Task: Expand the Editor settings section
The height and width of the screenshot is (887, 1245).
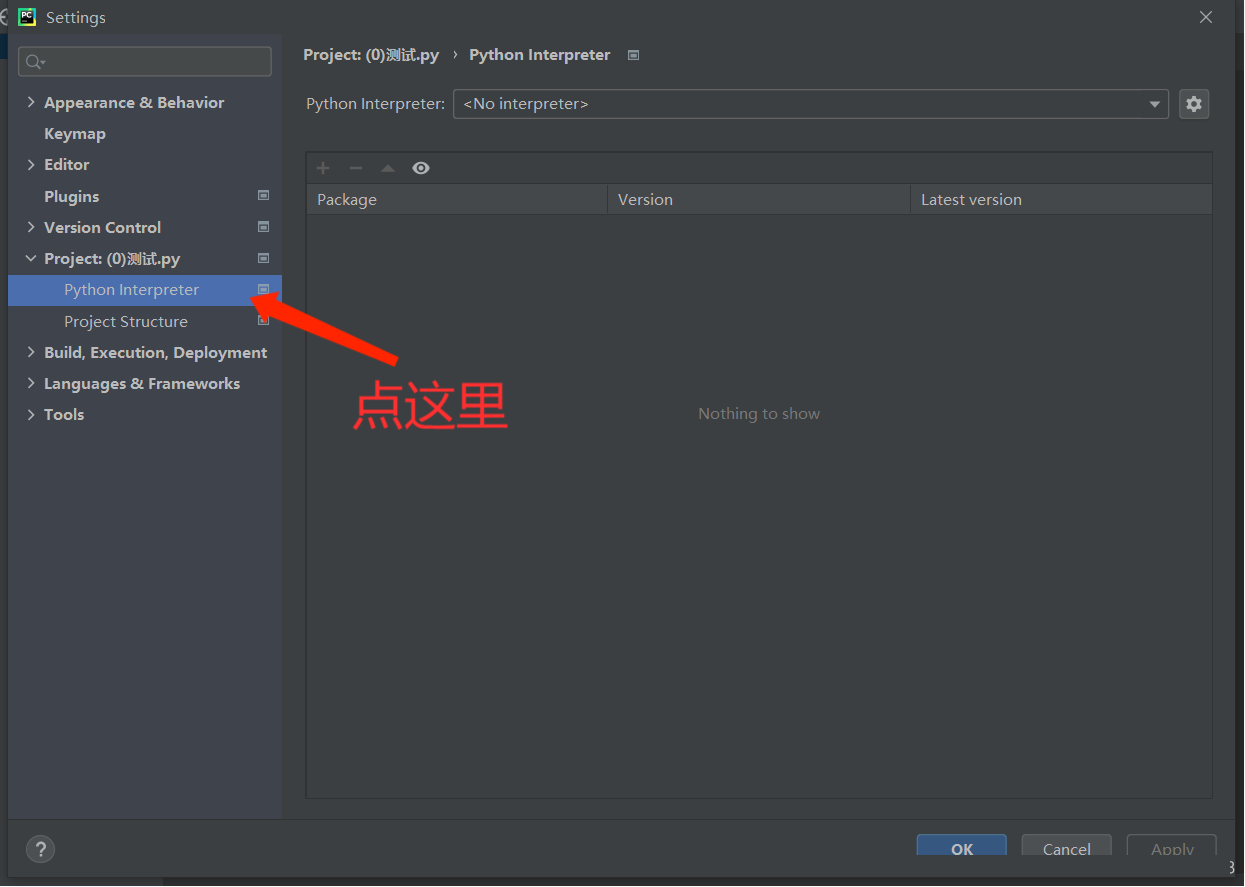Action: [x=31, y=164]
